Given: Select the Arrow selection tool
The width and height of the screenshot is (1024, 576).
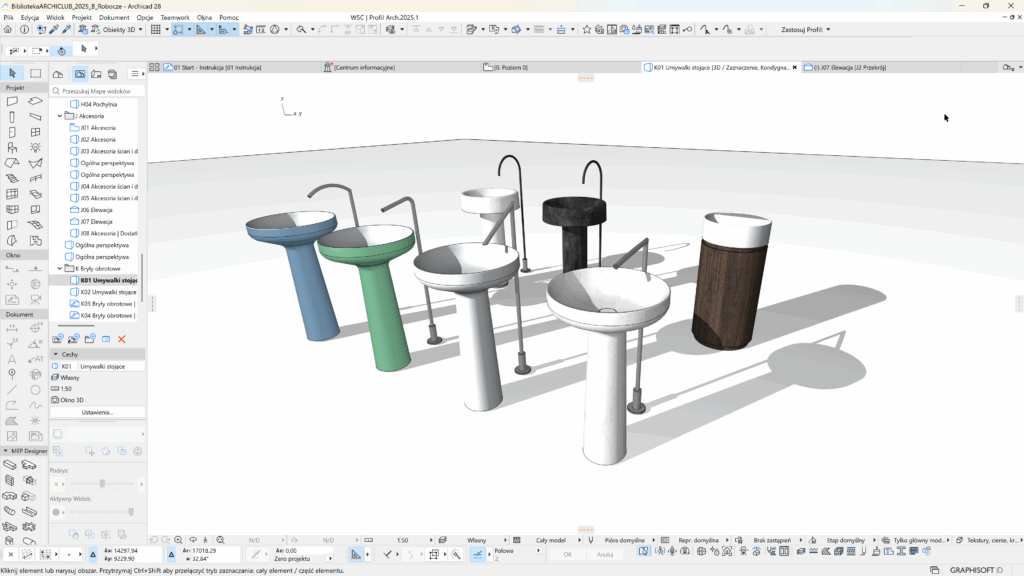Looking at the screenshot, I should [x=12, y=73].
